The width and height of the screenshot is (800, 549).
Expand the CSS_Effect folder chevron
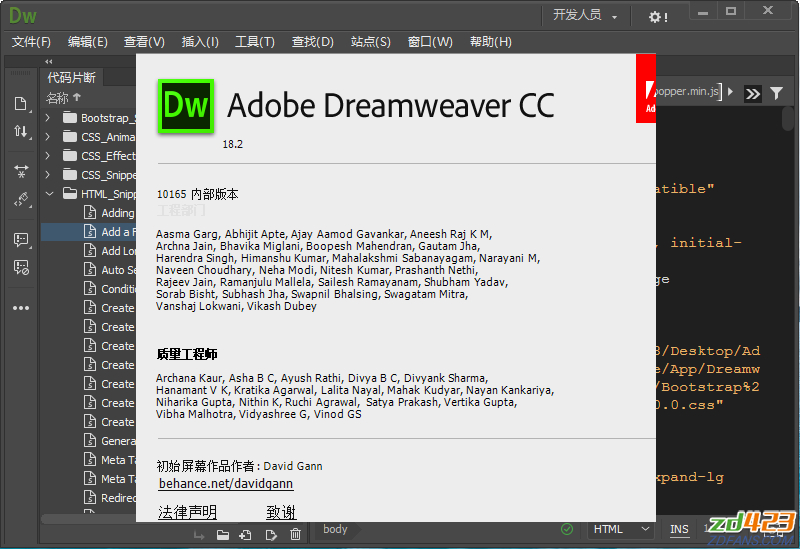[x=48, y=156]
